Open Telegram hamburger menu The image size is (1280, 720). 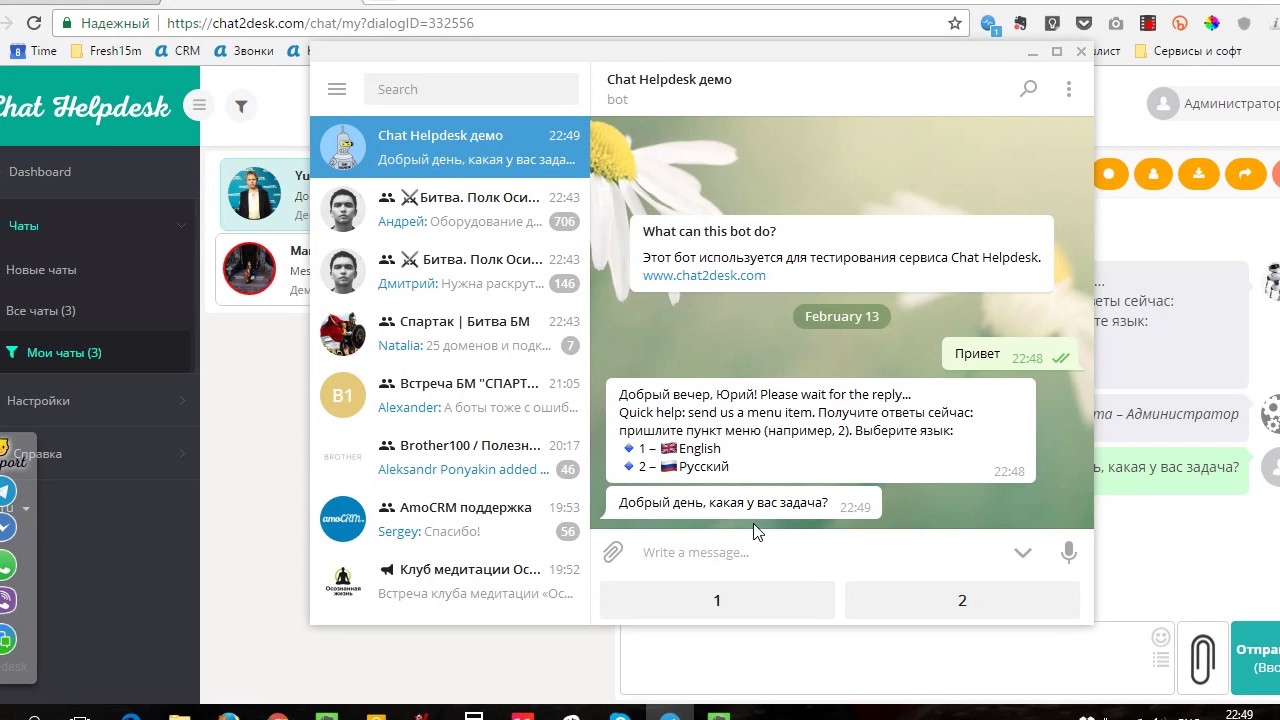[x=337, y=89]
